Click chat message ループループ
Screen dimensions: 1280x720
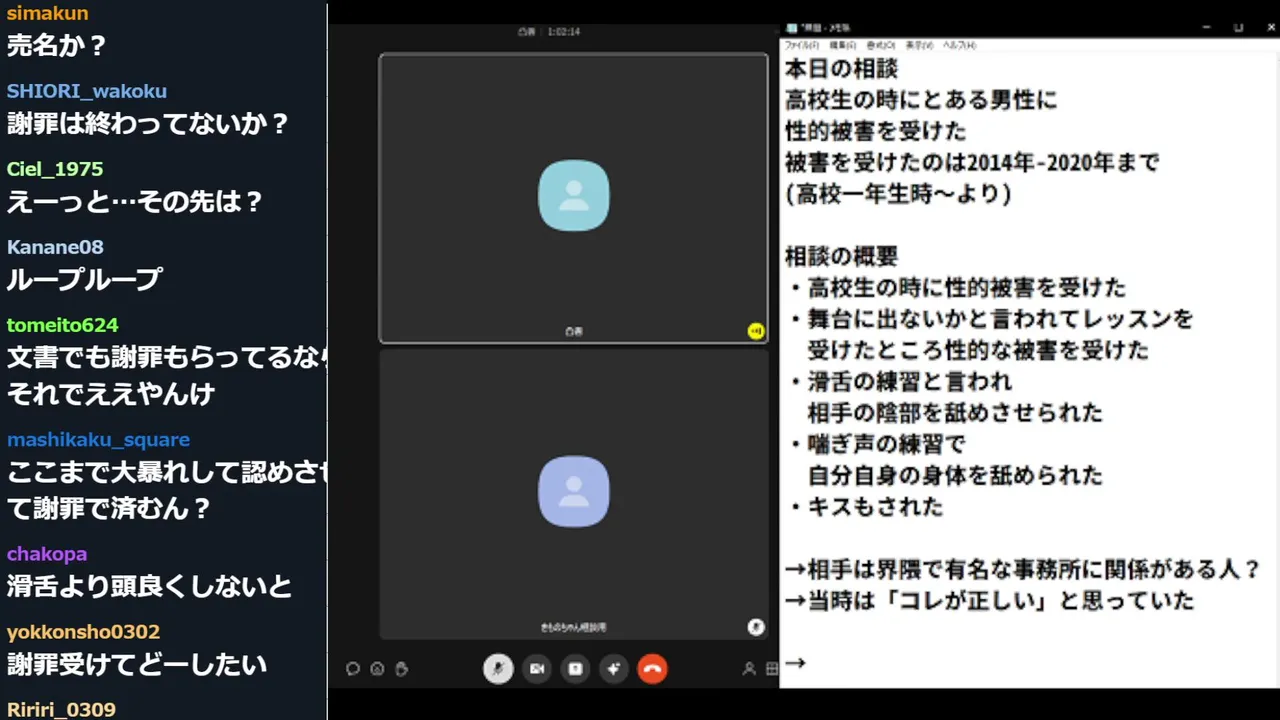pyautogui.click(x=84, y=279)
